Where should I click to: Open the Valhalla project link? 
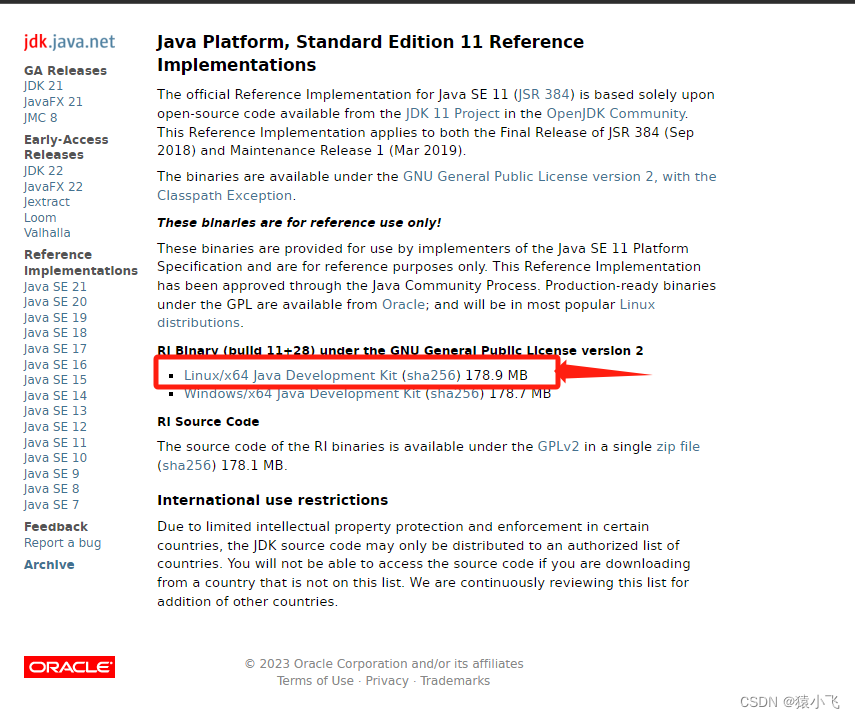click(47, 233)
